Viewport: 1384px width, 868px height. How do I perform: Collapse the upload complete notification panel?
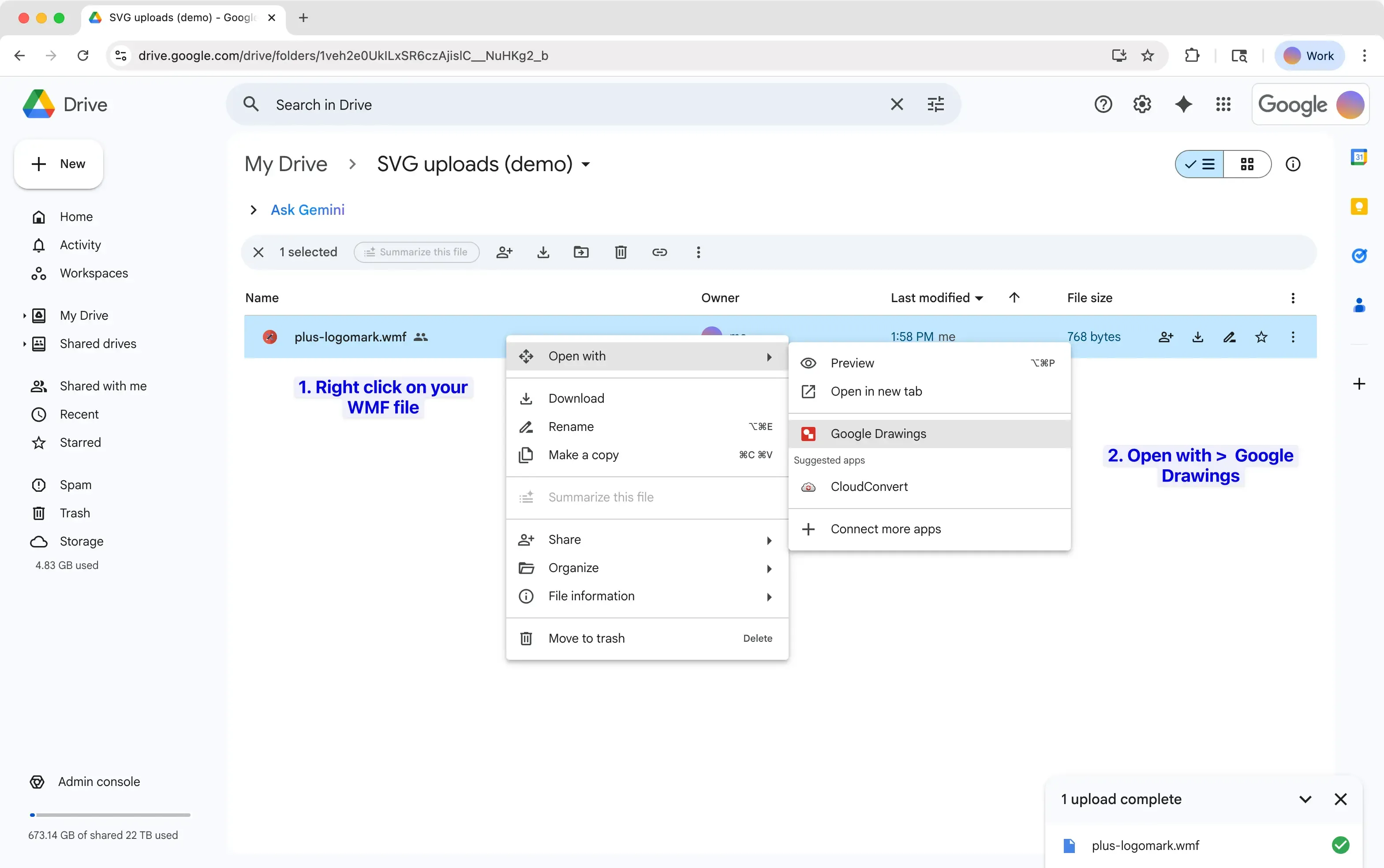[x=1305, y=799]
